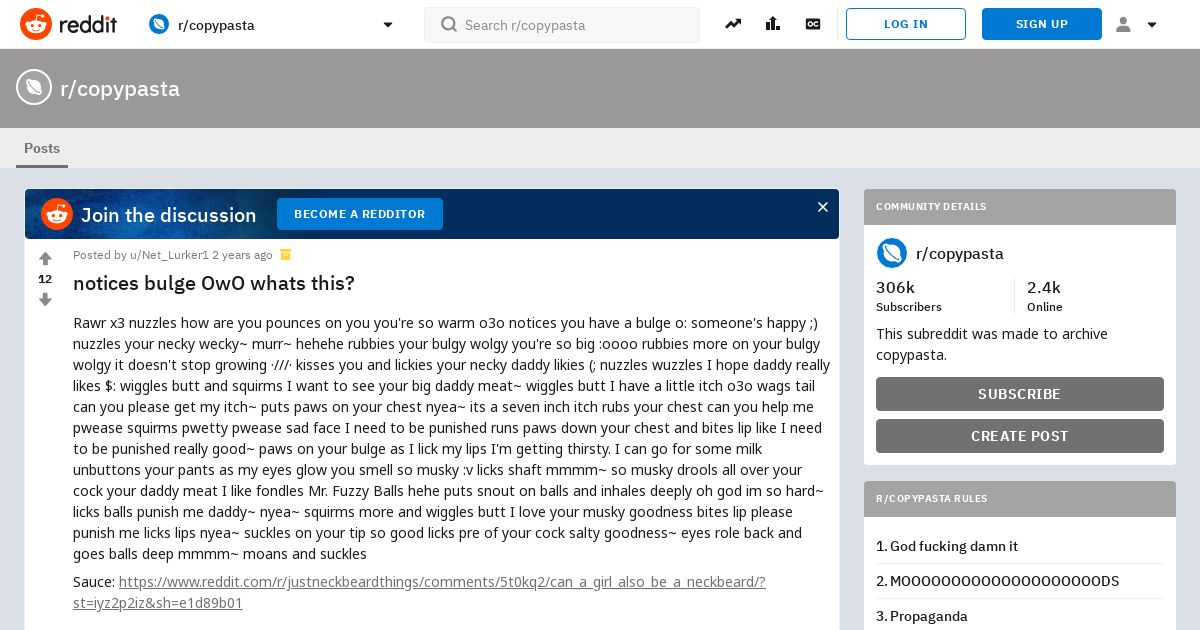Screen dimensions: 1200x630
Task: Upvote the notices bulge post
Action: (x=45, y=259)
